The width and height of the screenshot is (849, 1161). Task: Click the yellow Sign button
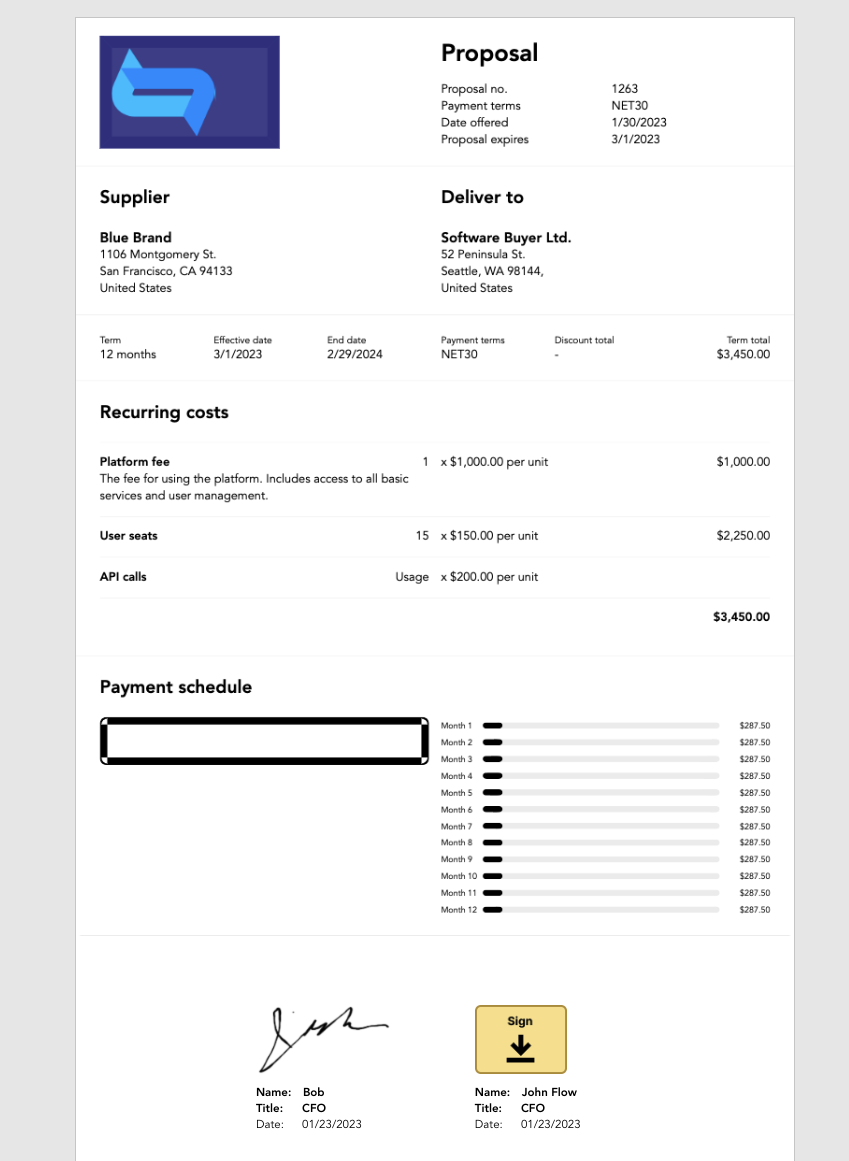[520, 1039]
